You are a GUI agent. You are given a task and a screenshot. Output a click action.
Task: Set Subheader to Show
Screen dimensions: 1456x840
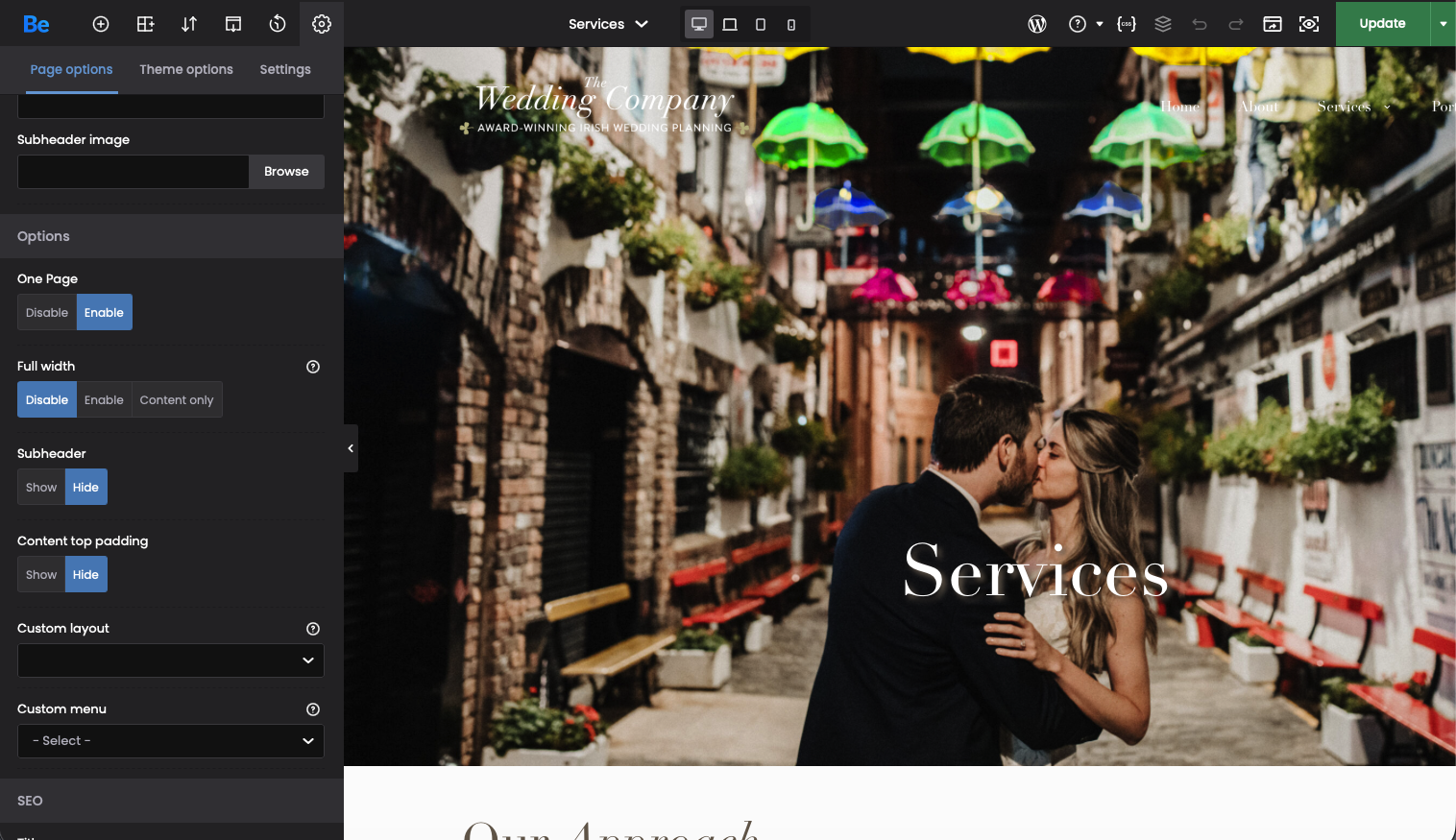pos(41,488)
